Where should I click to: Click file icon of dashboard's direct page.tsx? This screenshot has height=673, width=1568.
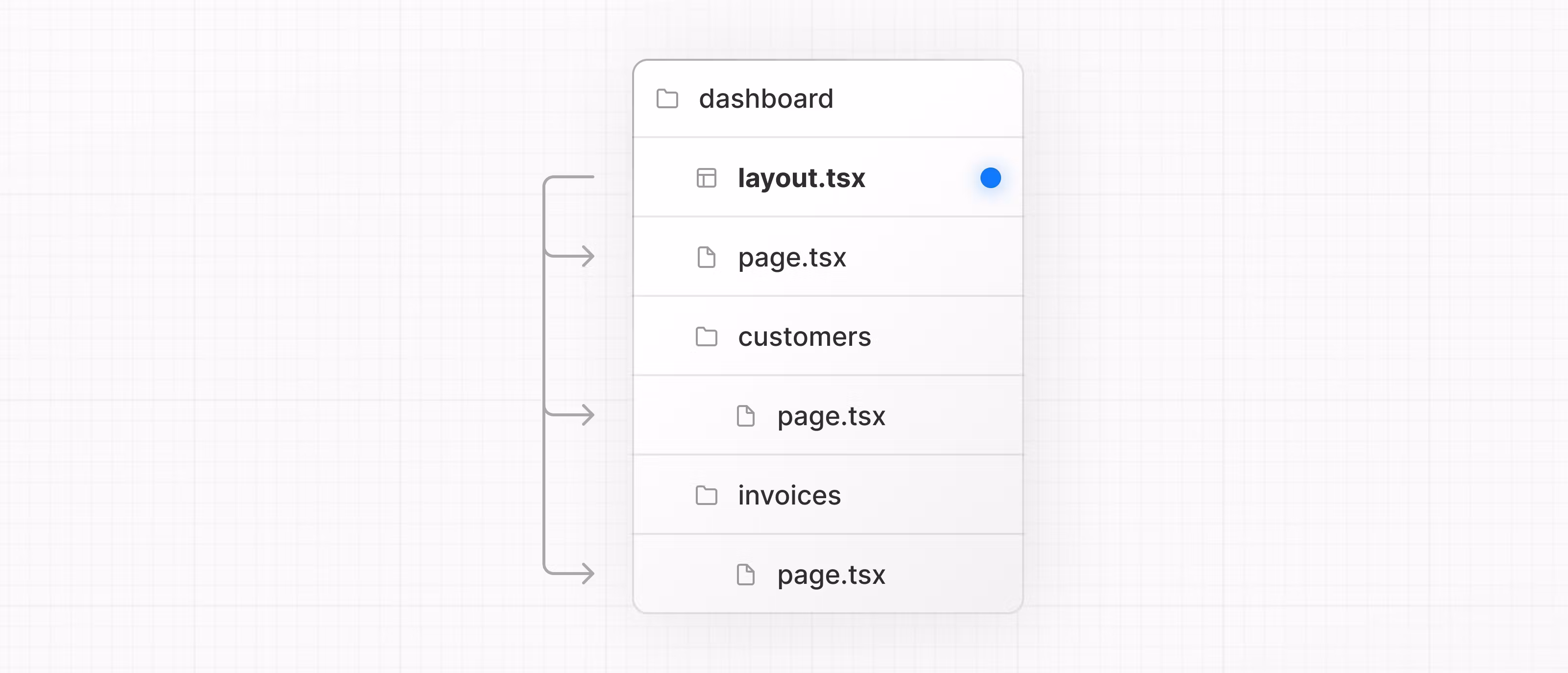(706, 257)
